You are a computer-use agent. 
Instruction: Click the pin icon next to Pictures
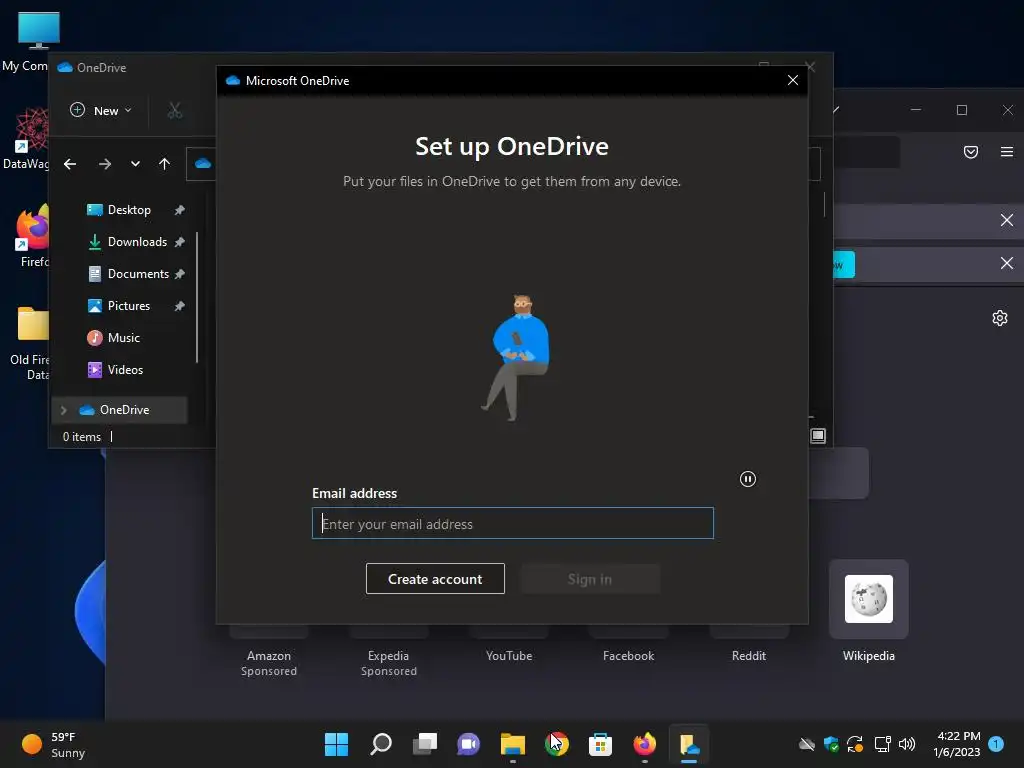point(180,306)
